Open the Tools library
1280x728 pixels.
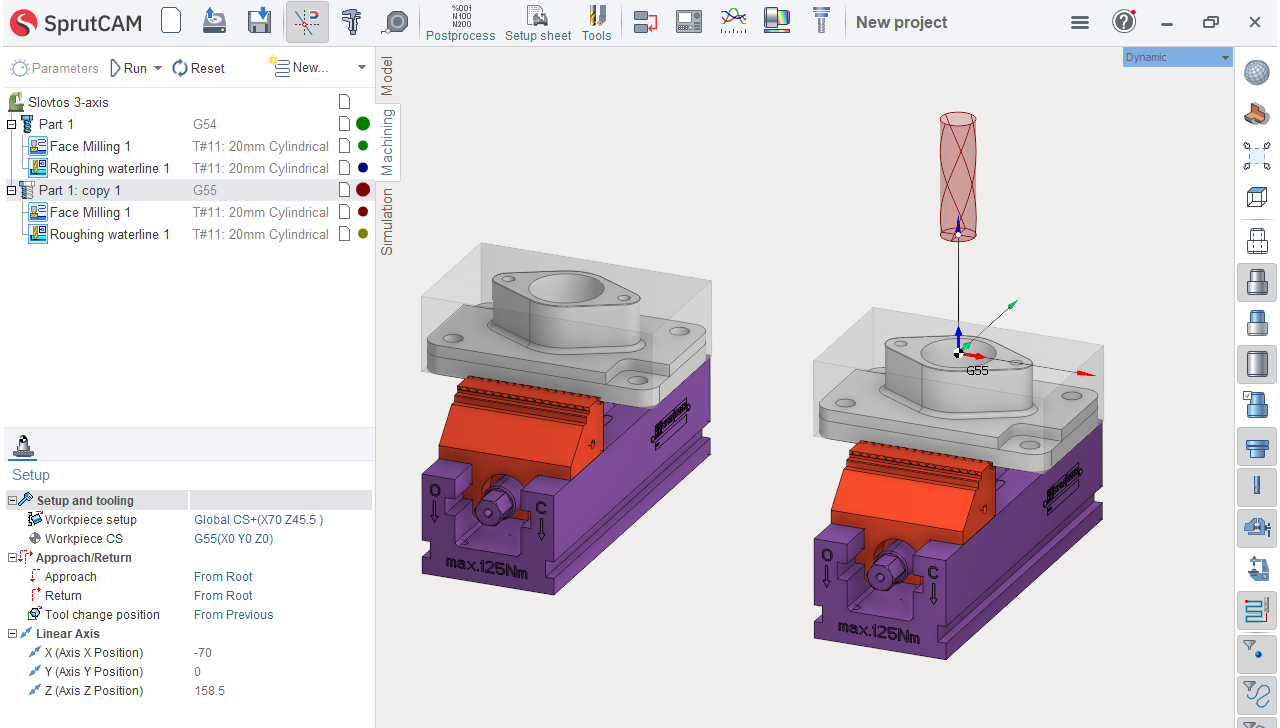pos(597,22)
